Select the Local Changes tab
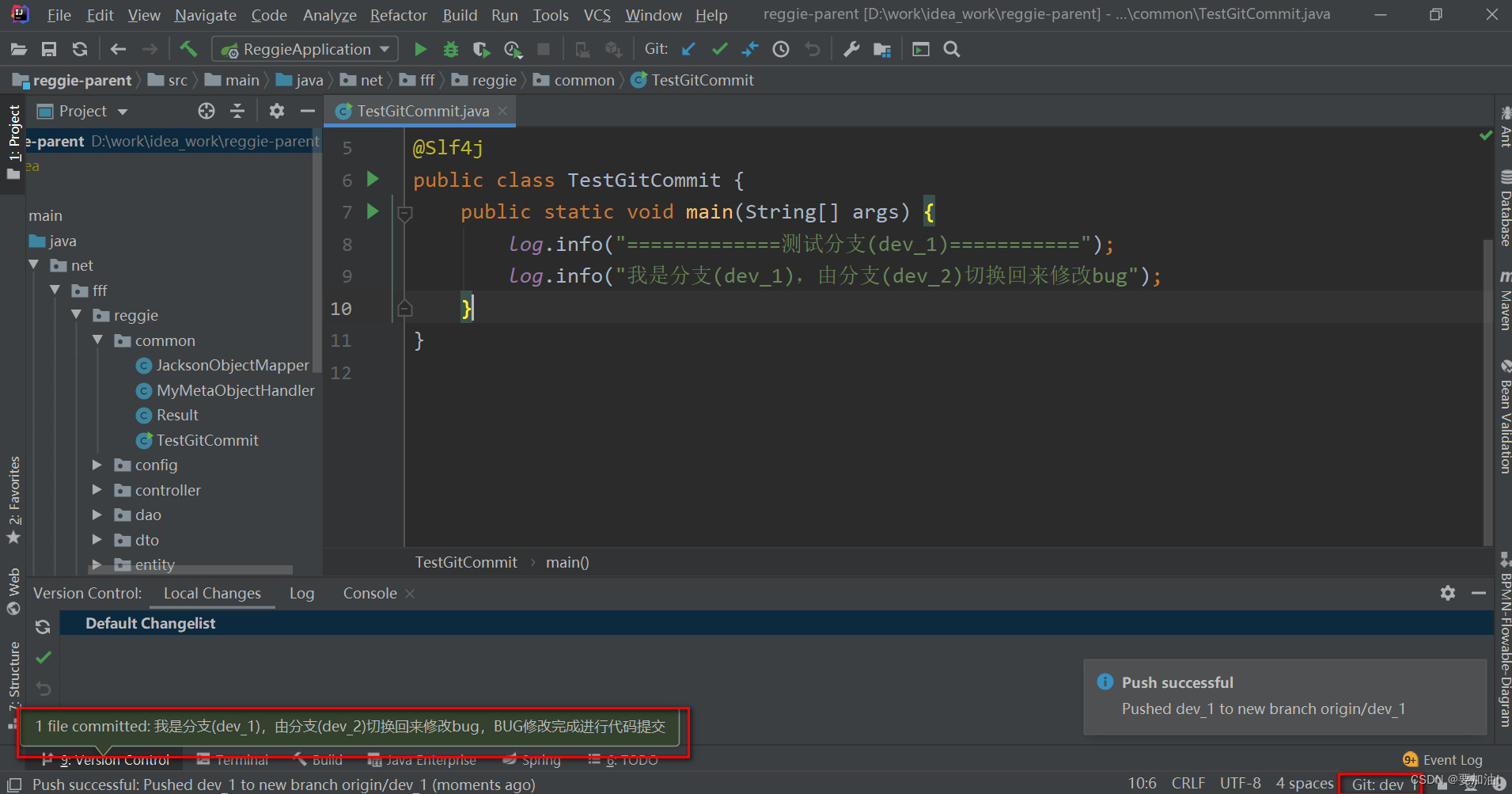Screen dimensions: 1512x794 click(212, 593)
